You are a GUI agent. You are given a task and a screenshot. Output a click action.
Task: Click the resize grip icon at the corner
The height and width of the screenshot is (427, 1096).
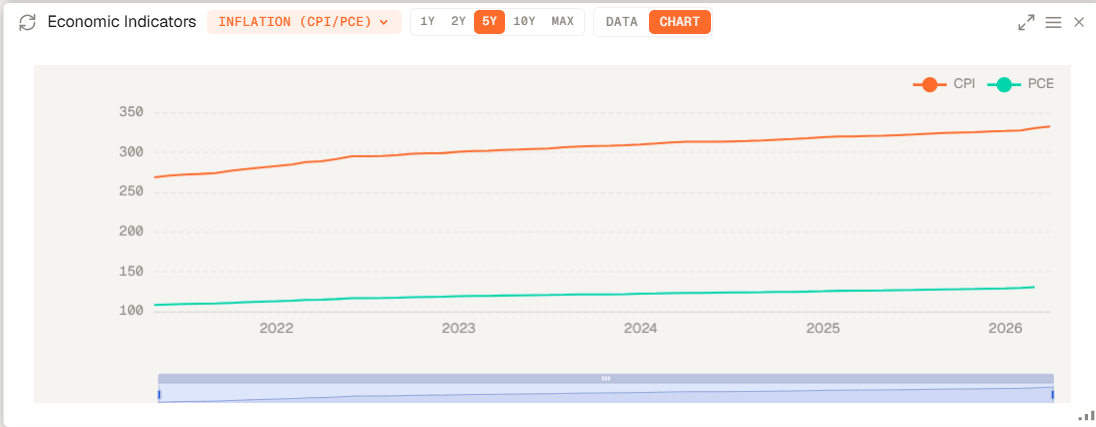(x=1086, y=415)
